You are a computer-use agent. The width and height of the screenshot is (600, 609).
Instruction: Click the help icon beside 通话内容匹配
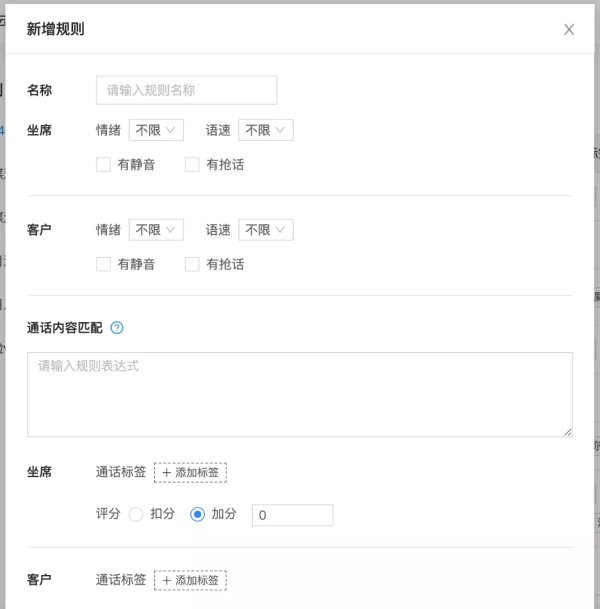pyautogui.click(x=117, y=327)
